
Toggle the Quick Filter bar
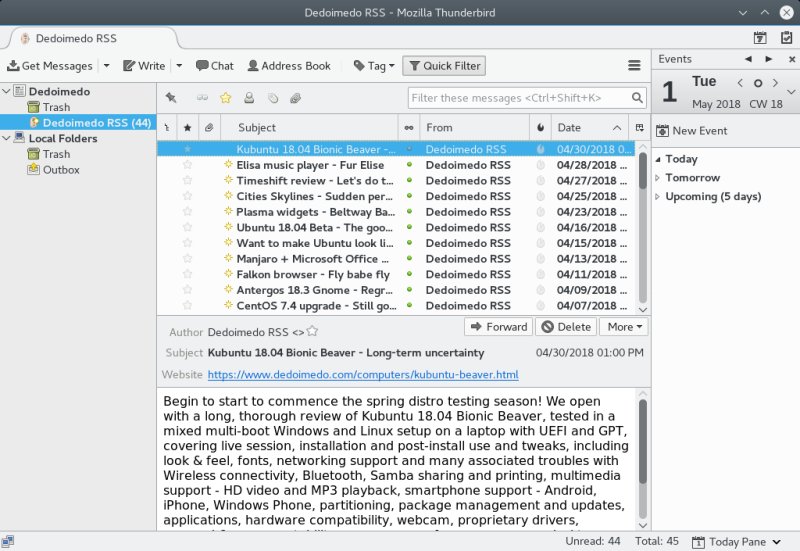[x=444, y=66]
